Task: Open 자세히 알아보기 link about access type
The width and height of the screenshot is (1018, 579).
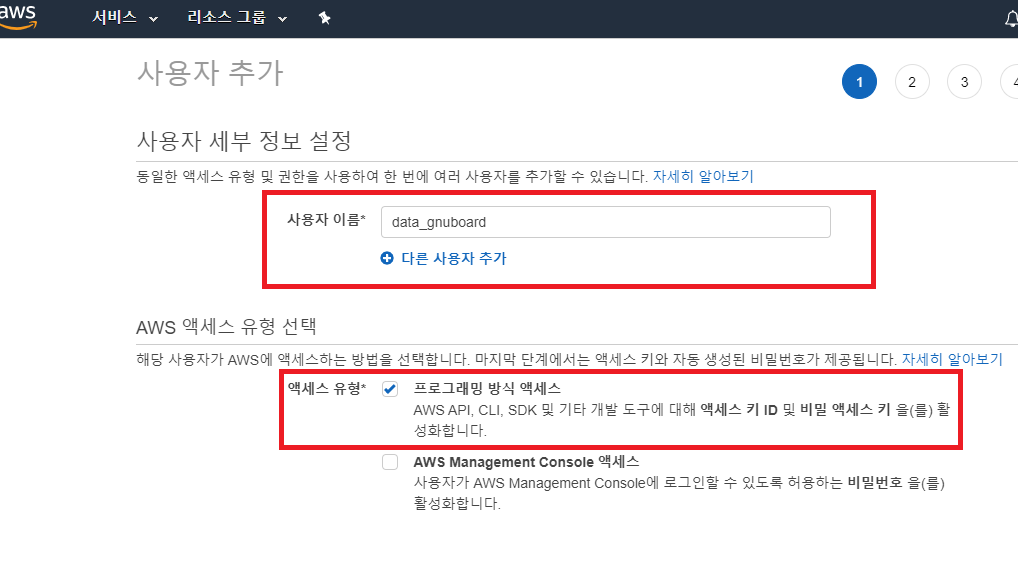Action: [x=952, y=359]
